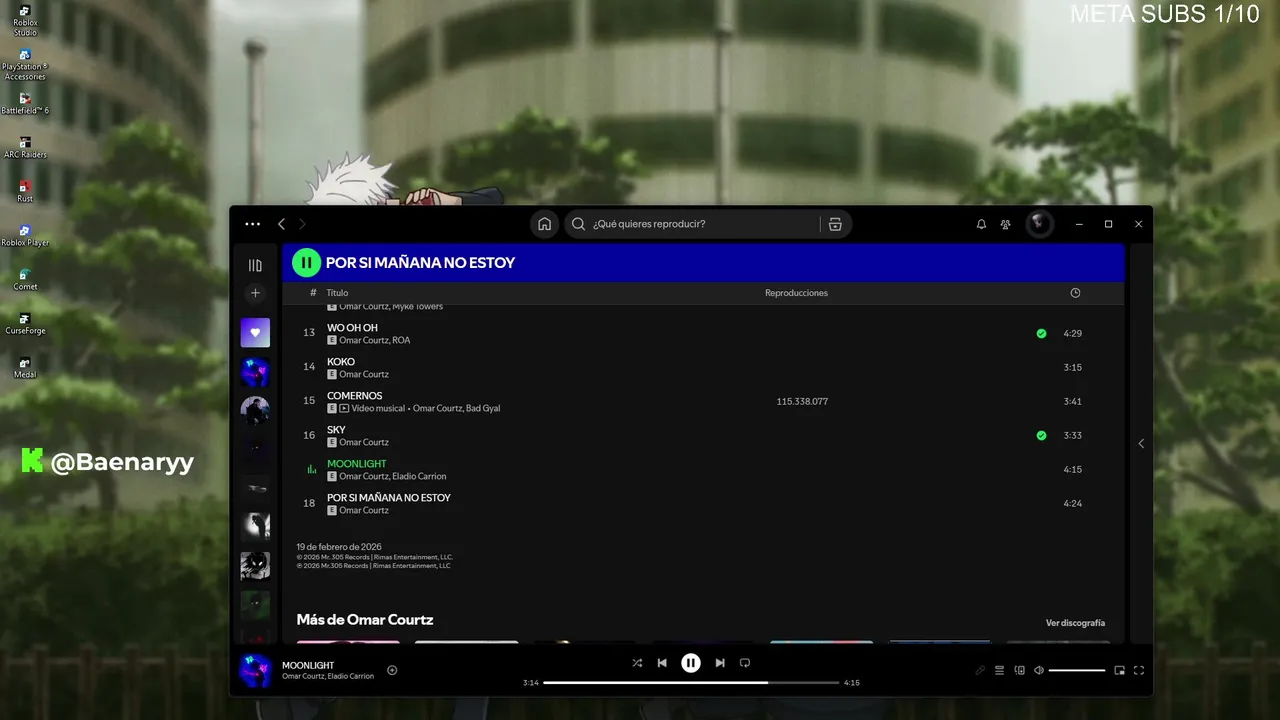The height and width of the screenshot is (720, 1280).
Task: Open the user profile avatar menu
Action: tap(1039, 224)
